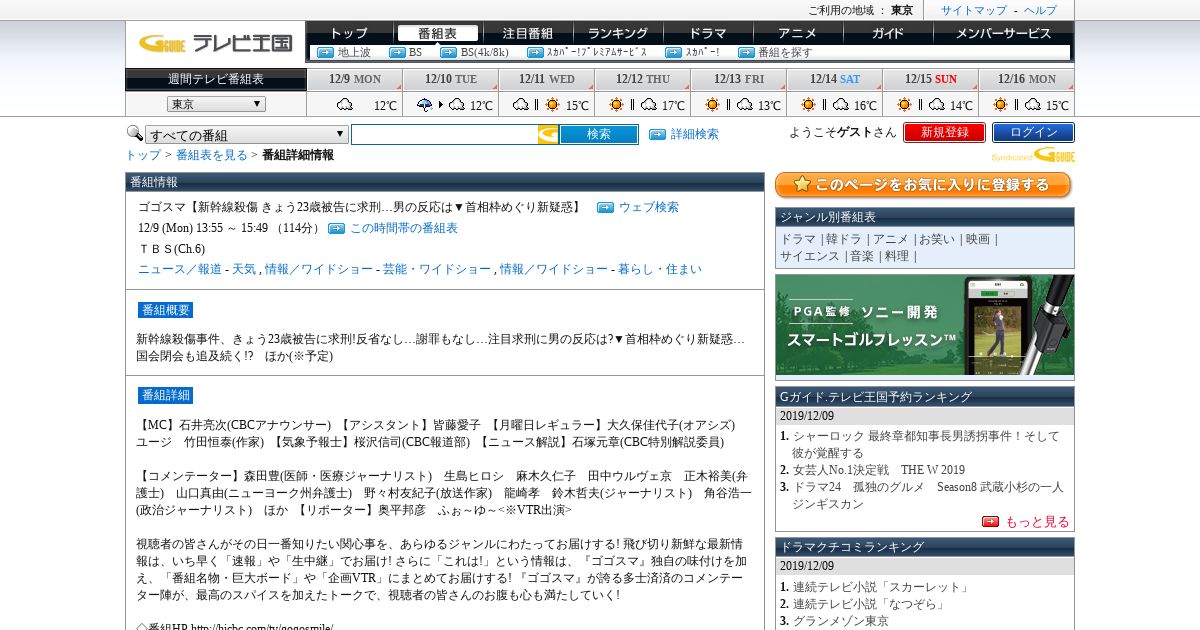Select 12/16 MON date column

pos(1026,79)
